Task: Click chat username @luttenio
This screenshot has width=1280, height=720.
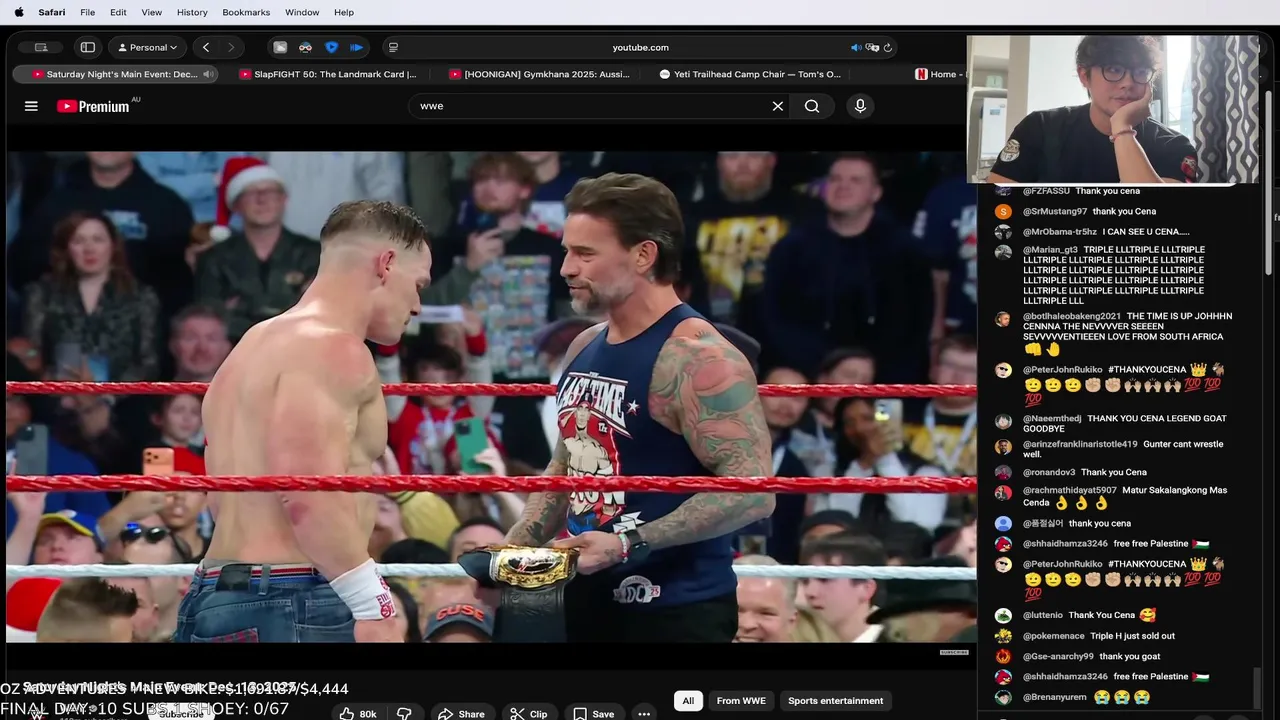Action: [1043, 615]
